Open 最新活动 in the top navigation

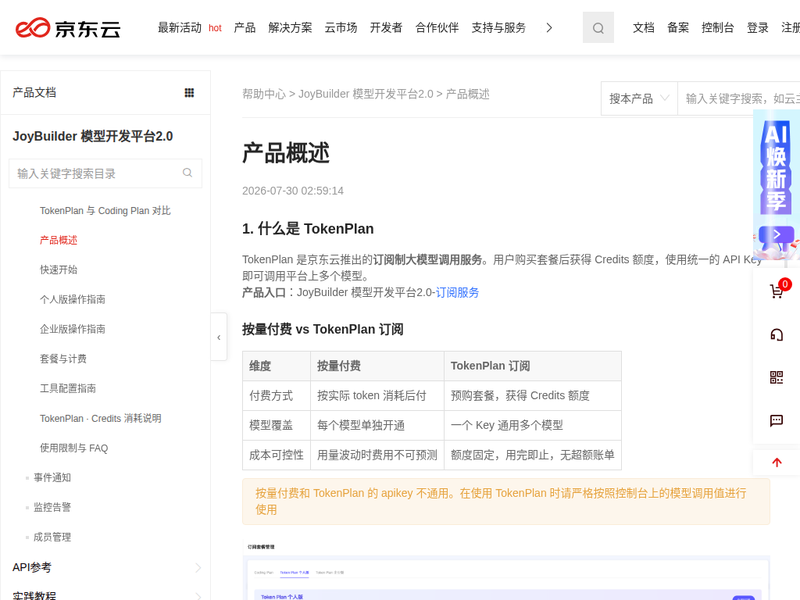[x=180, y=28]
